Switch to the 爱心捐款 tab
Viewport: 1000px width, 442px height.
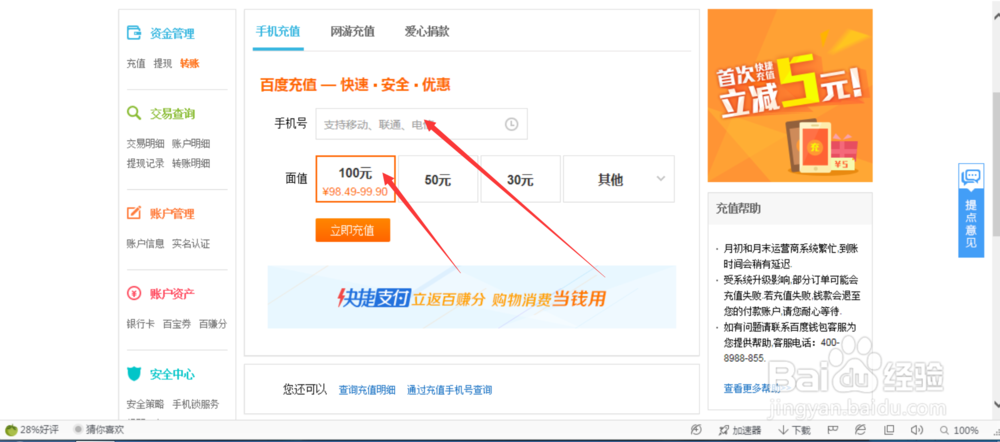point(427,31)
